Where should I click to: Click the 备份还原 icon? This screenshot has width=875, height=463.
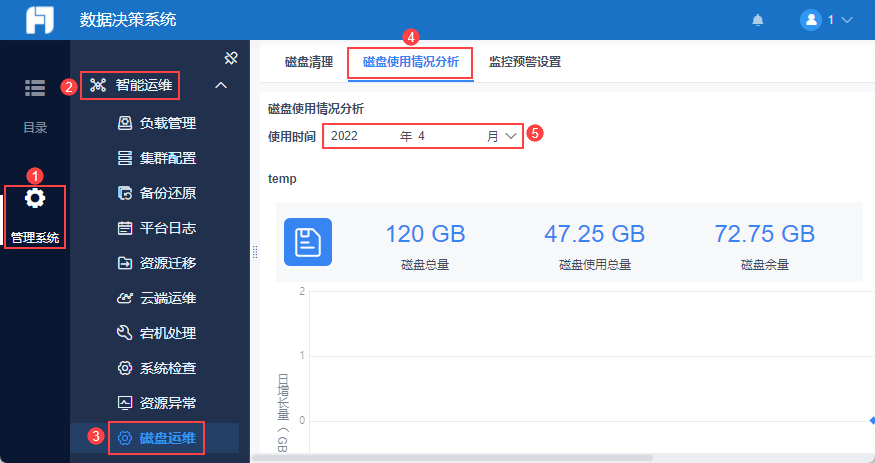[x=125, y=193]
